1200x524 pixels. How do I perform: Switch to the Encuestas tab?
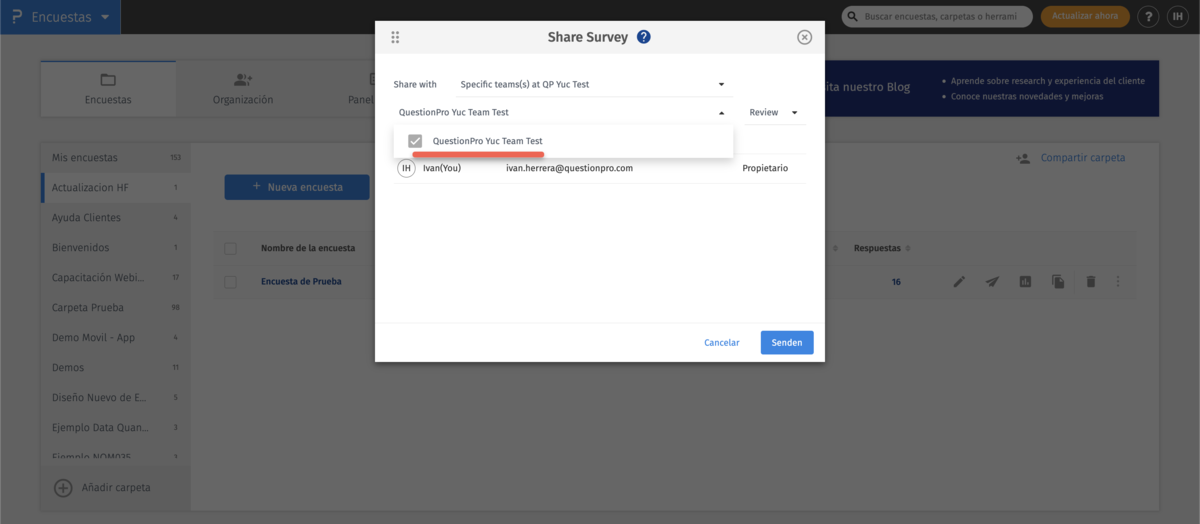coord(108,88)
